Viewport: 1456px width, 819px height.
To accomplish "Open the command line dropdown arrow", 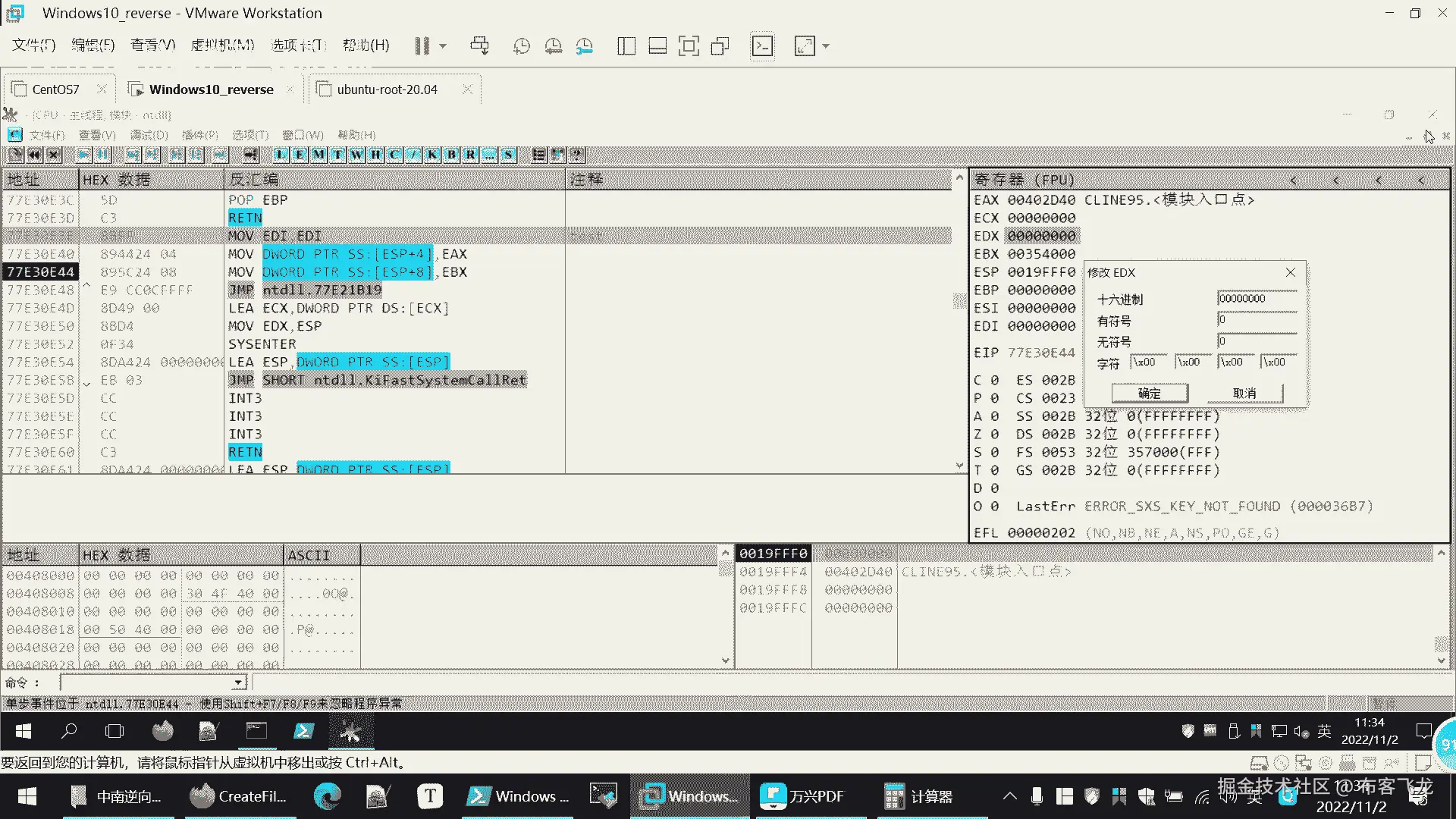I will pos(238,682).
